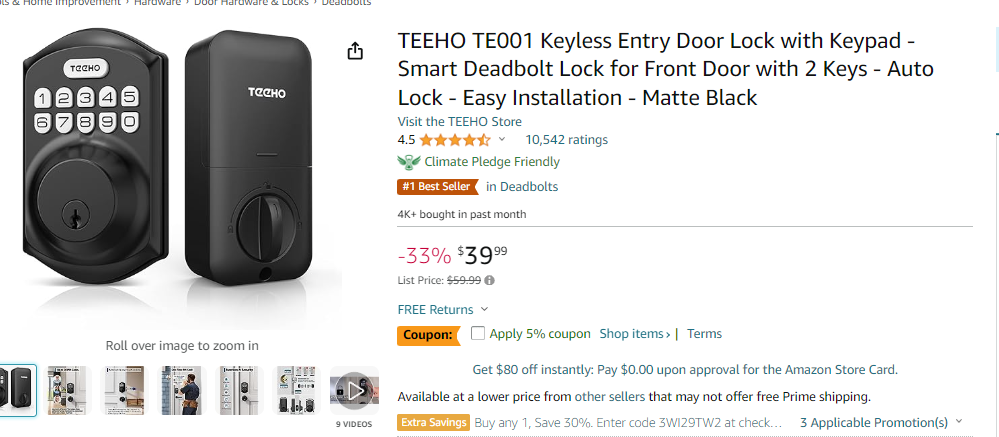Check the Apply 5% coupon checkbox
Viewport: 999px width, 437px height.
click(478, 333)
